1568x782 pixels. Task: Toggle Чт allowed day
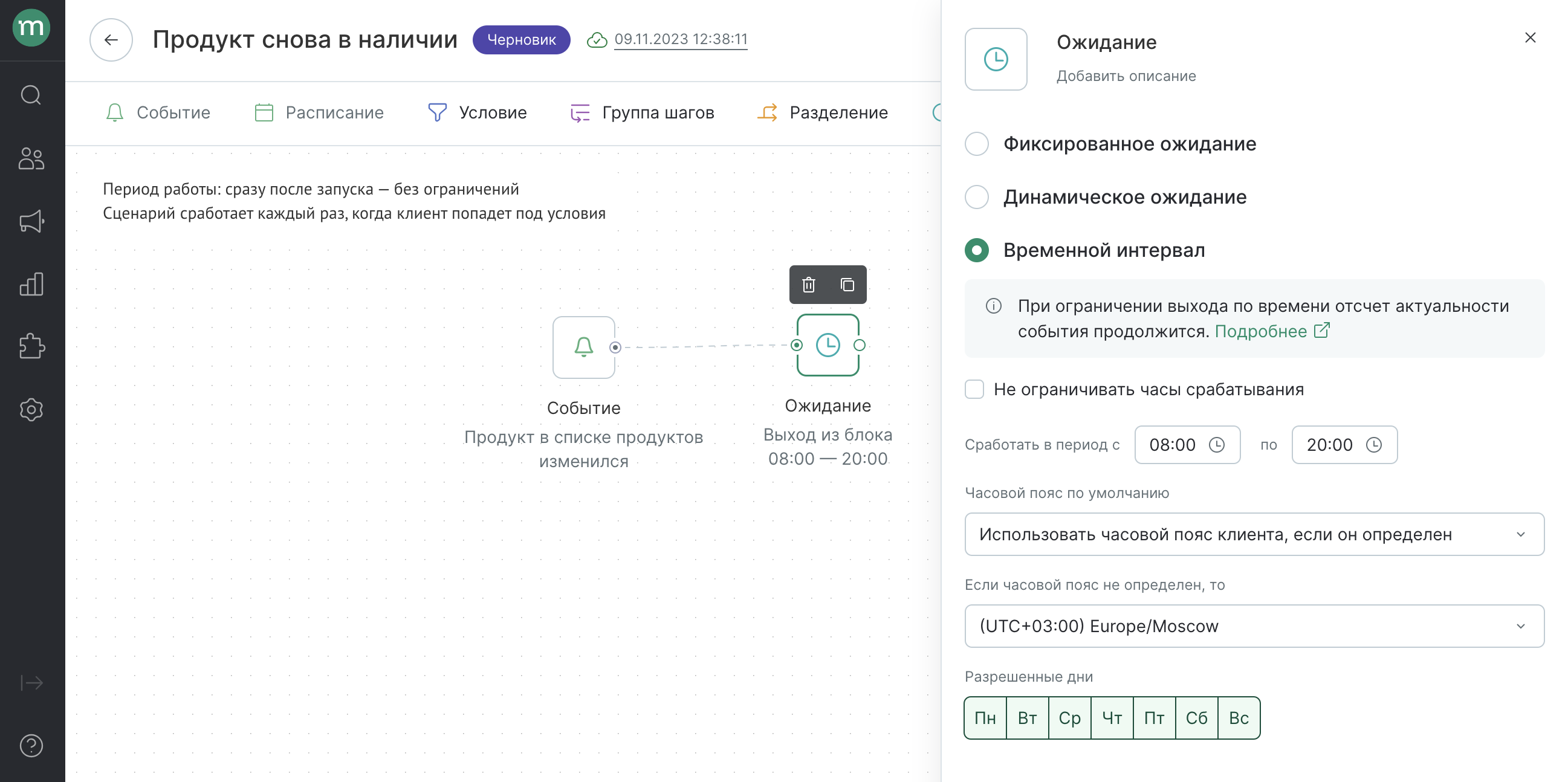click(1112, 718)
